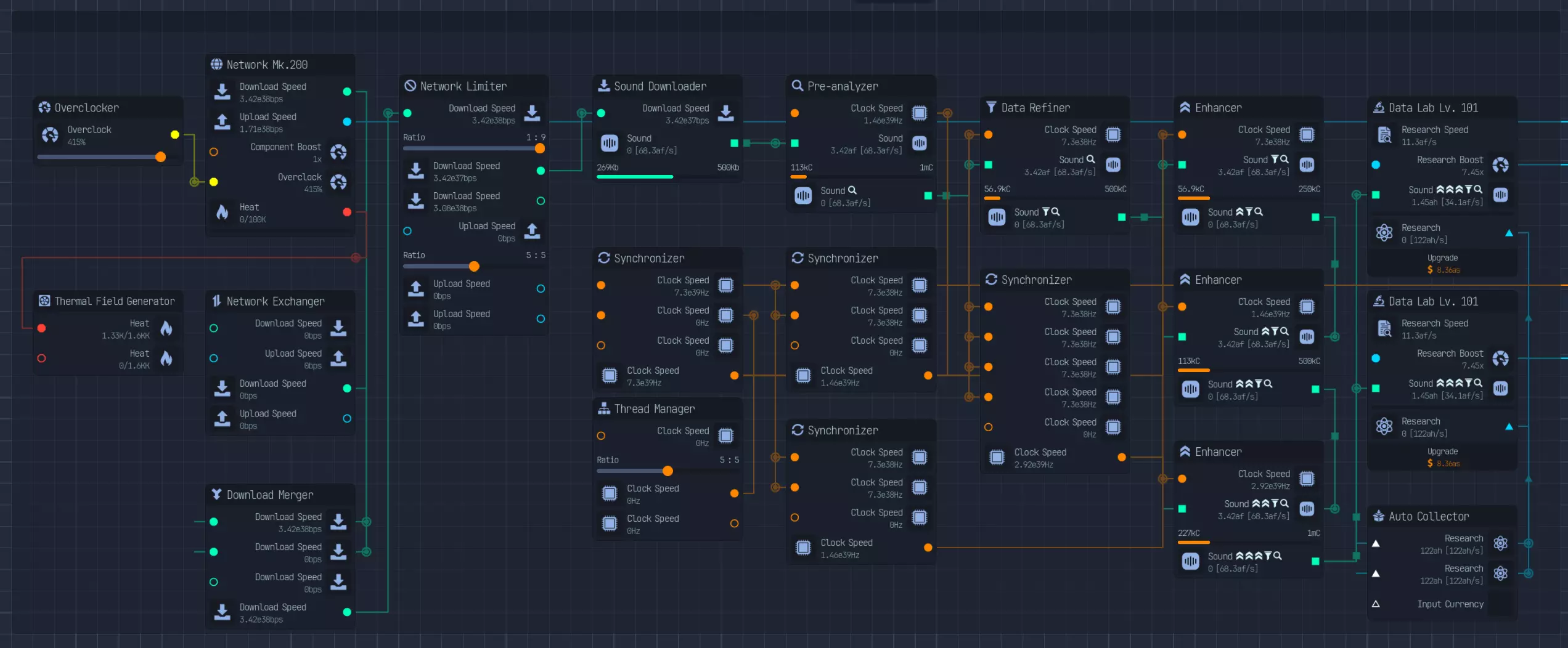Click the Overclock fan icon in Overclocker node

click(50, 135)
